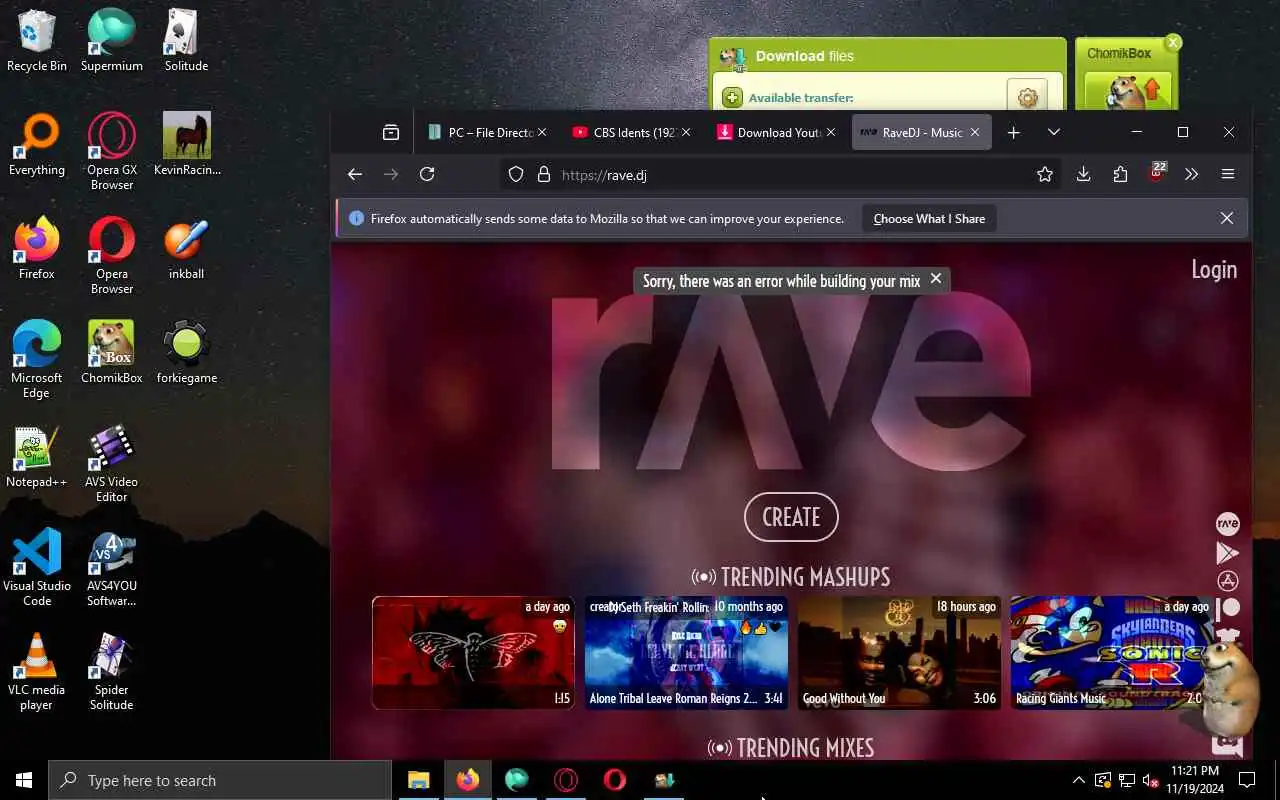Viewport: 1280px width, 800px height.
Task: Click the ChomikBox hamster upload image
Action: pyautogui.click(x=1128, y=92)
